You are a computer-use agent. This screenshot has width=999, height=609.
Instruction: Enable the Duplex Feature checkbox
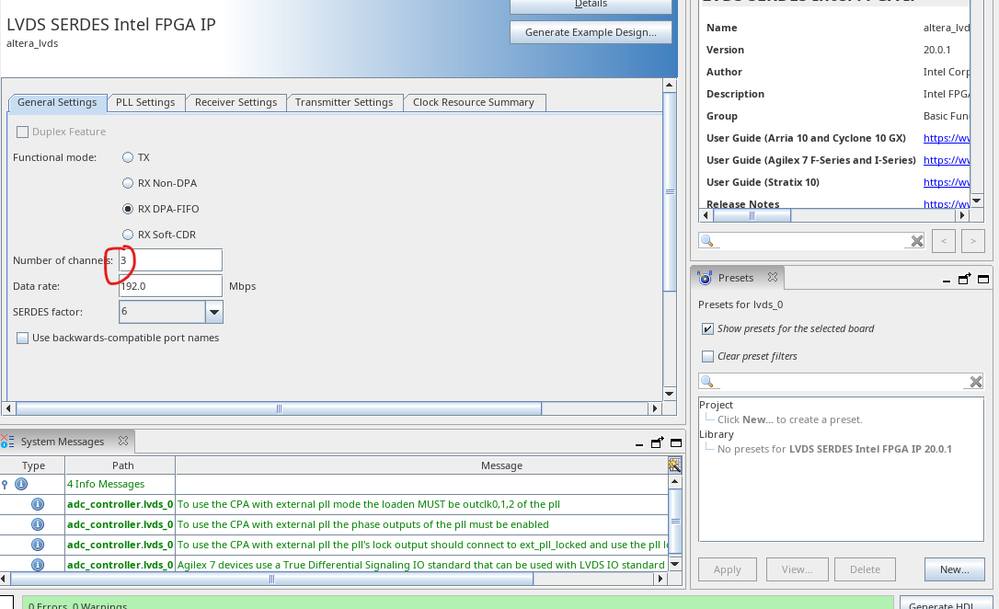click(22, 132)
